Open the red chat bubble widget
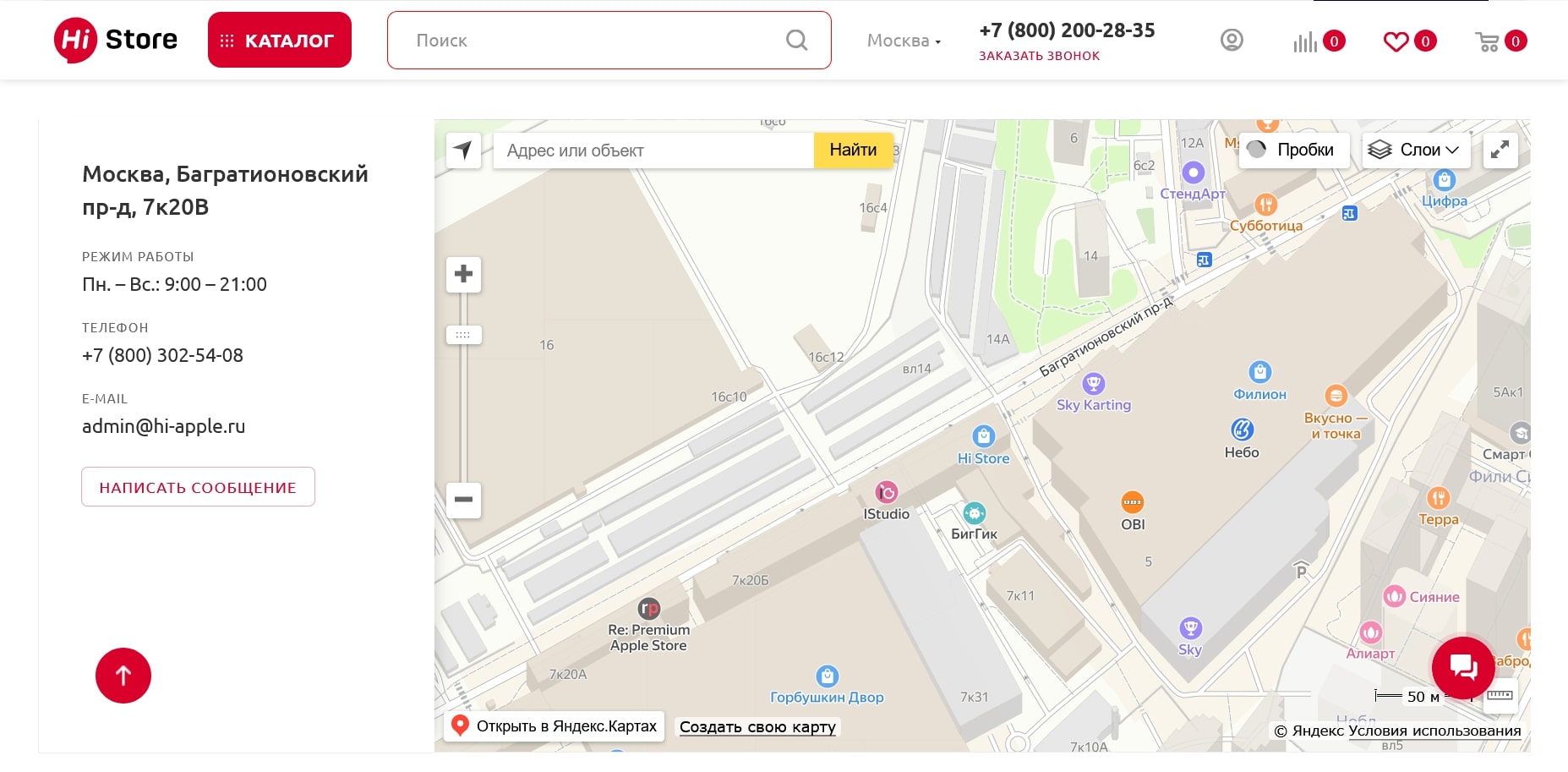 (x=1463, y=668)
